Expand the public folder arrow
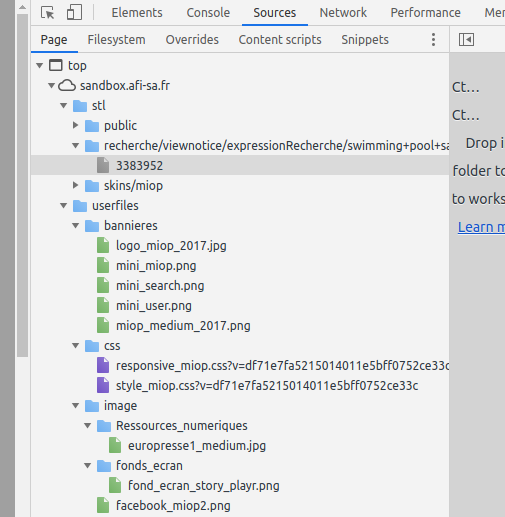 tap(76, 125)
